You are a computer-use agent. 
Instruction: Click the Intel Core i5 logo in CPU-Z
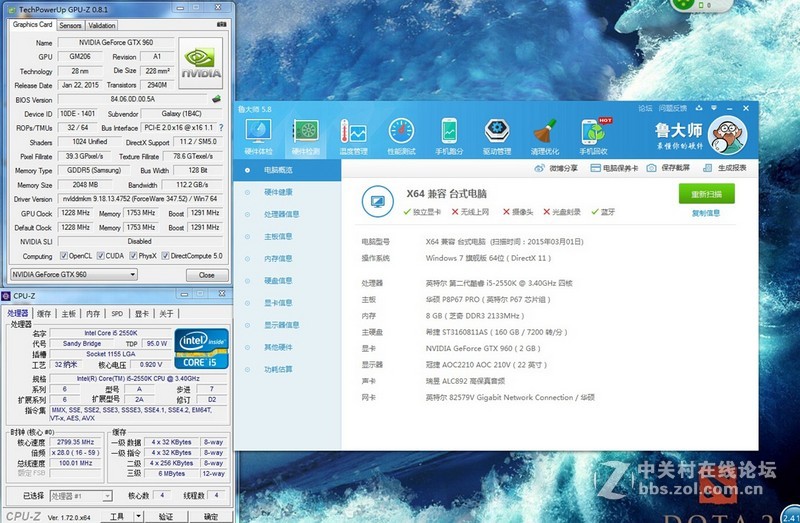point(202,348)
